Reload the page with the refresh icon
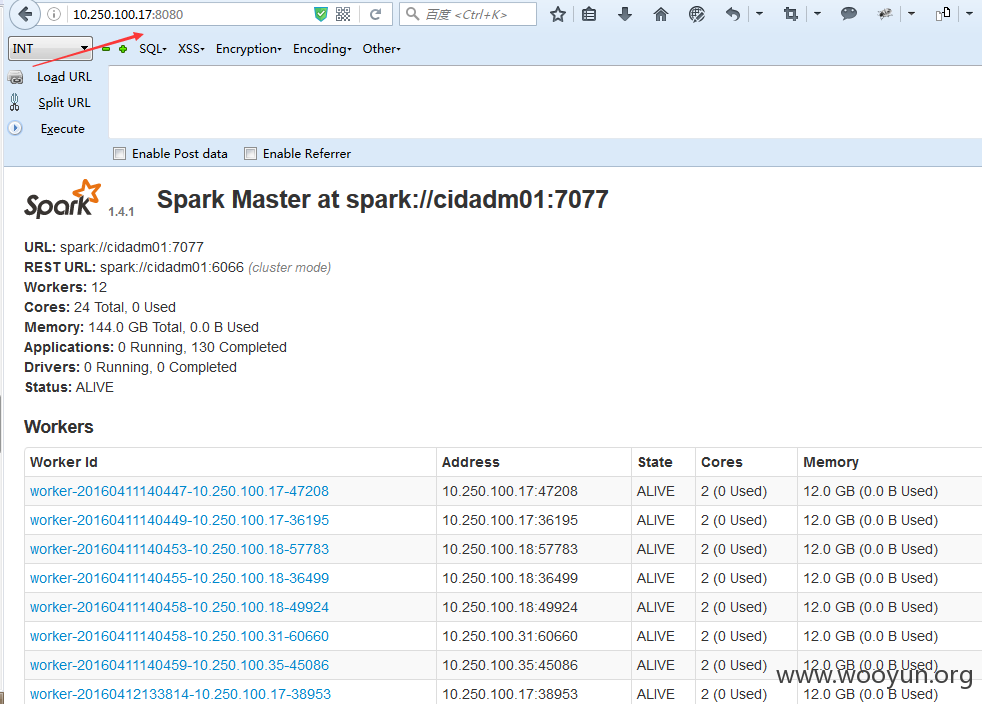Image resolution: width=982 pixels, height=704 pixels. click(x=375, y=14)
